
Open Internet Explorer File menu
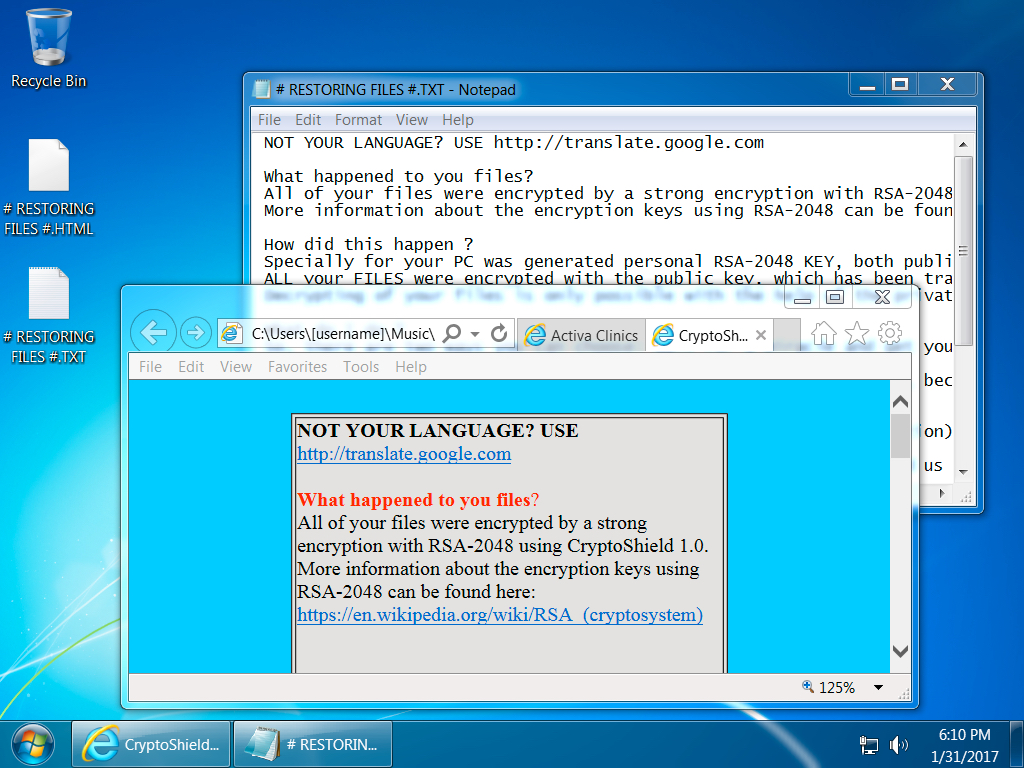pos(150,367)
